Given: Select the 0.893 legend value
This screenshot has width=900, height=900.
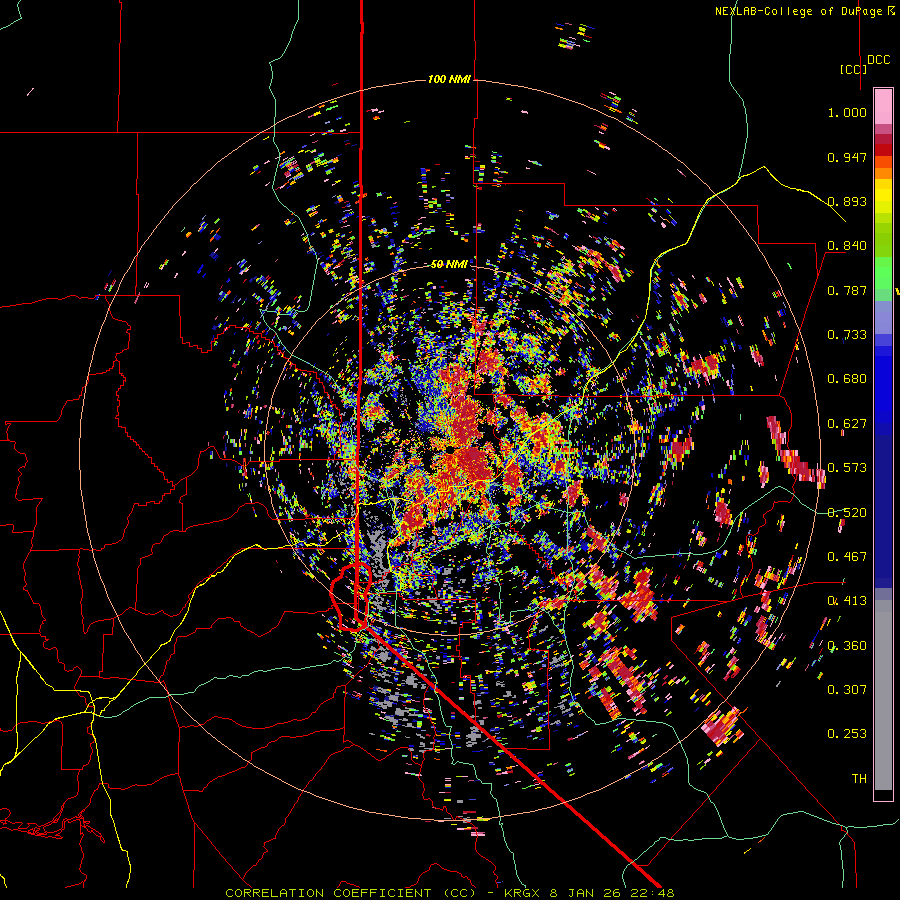Looking at the screenshot, I should [847, 201].
